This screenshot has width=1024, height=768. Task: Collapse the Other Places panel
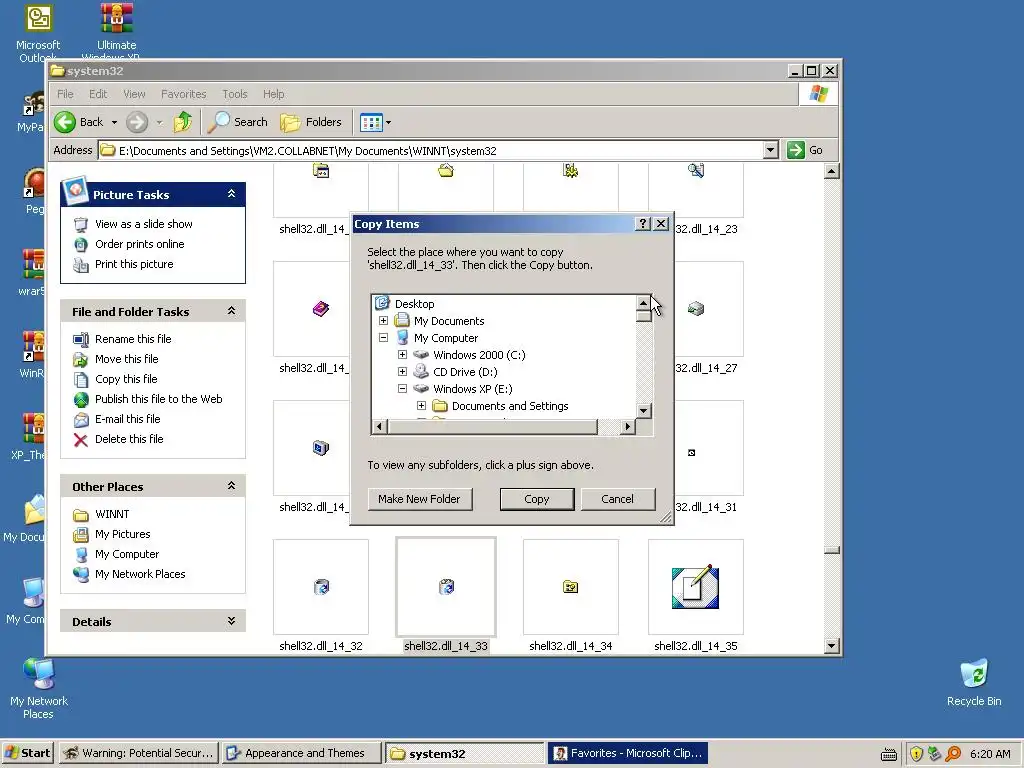click(x=231, y=486)
